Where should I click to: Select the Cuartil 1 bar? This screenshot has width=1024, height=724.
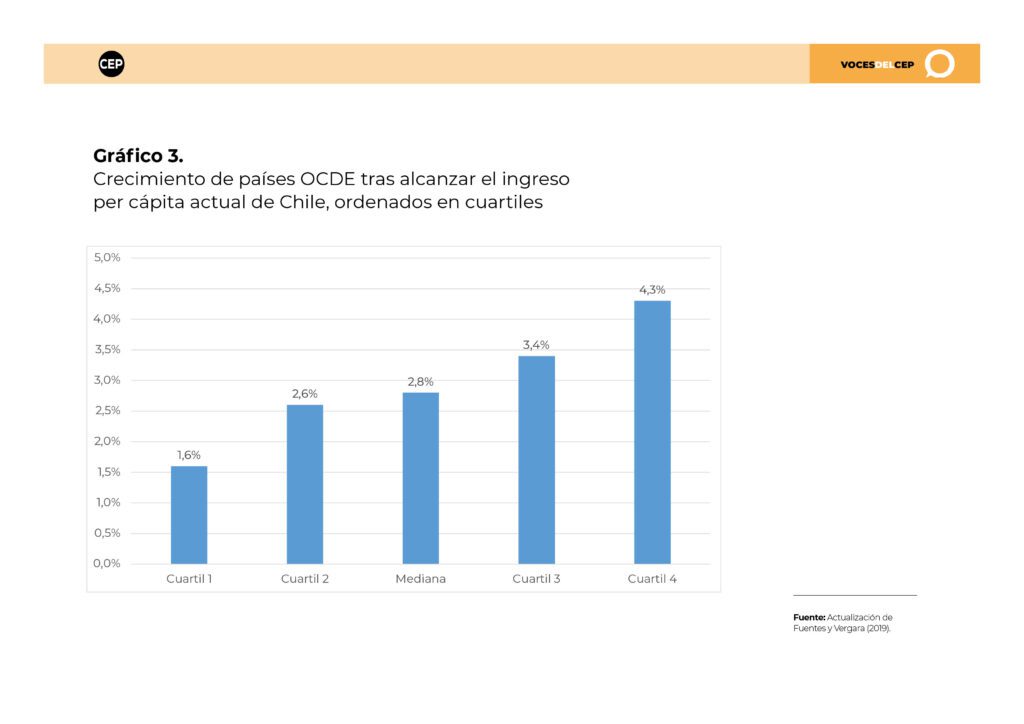[189, 514]
